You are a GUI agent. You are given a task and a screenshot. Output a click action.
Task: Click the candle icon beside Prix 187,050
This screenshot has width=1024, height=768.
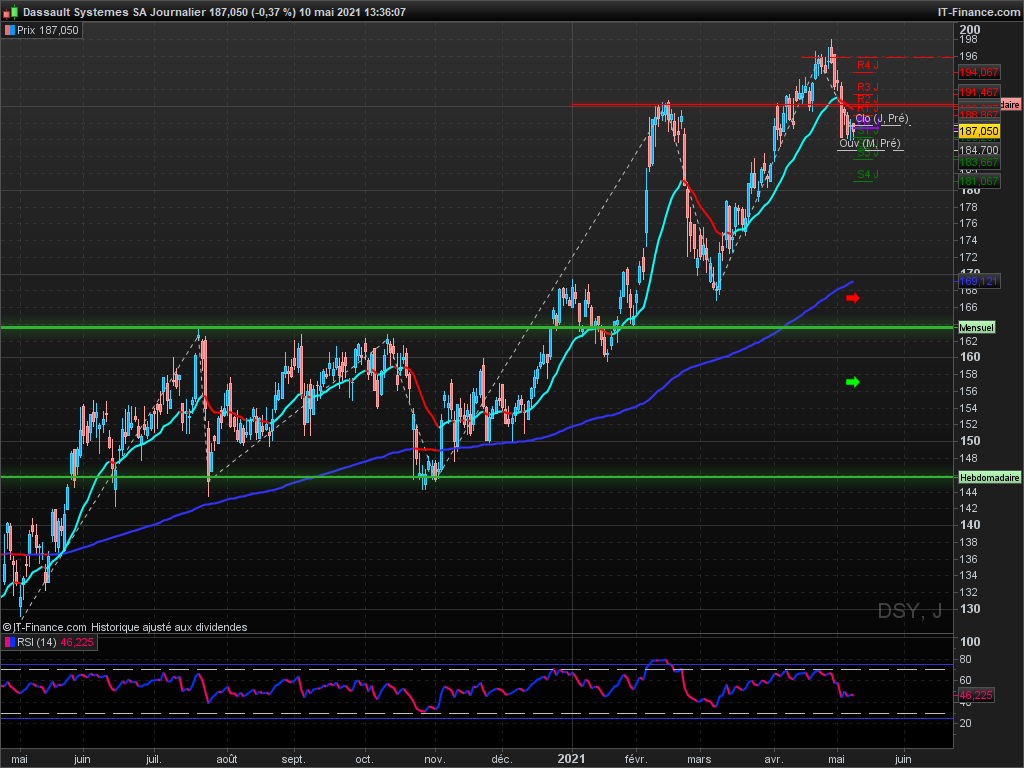[x=9, y=30]
